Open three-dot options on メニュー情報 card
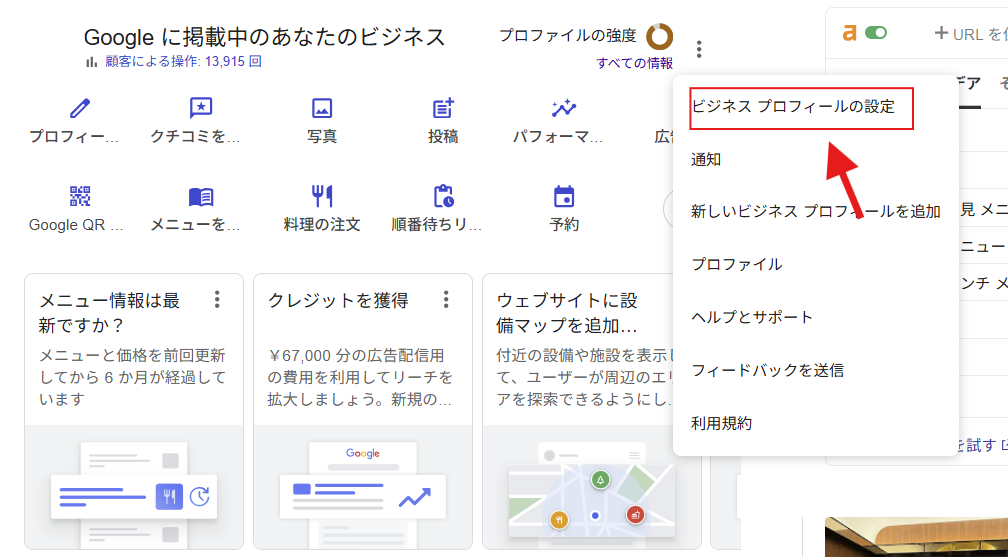This screenshot has height=557, width=1008. click(216, 300)
